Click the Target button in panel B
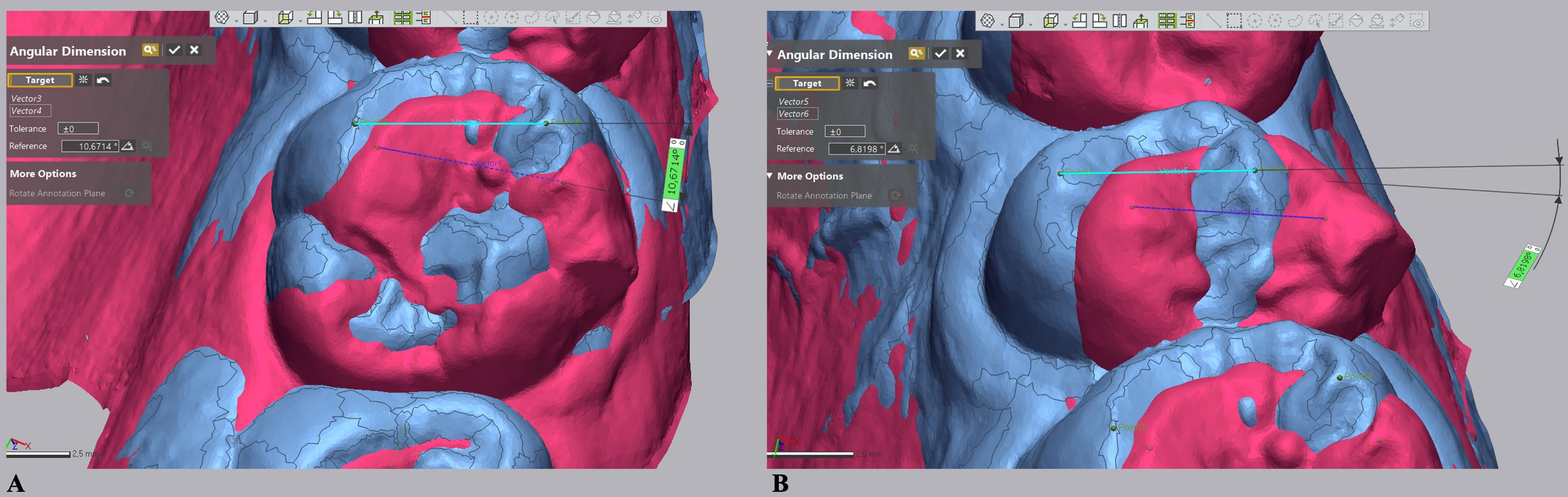This screenshot has height=497, width=1568. pos(807,83)
